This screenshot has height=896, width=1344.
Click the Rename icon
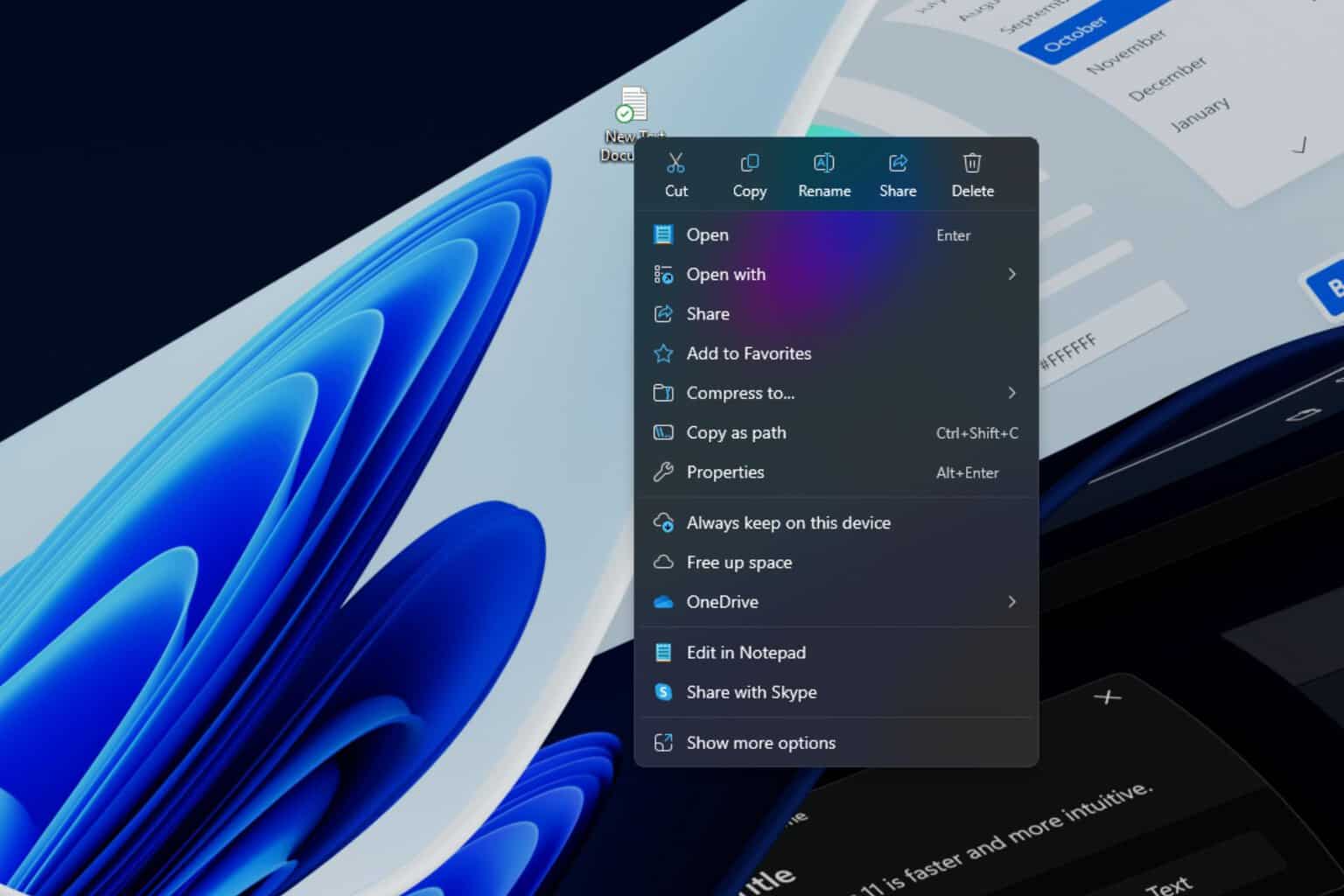pos(823,164)
